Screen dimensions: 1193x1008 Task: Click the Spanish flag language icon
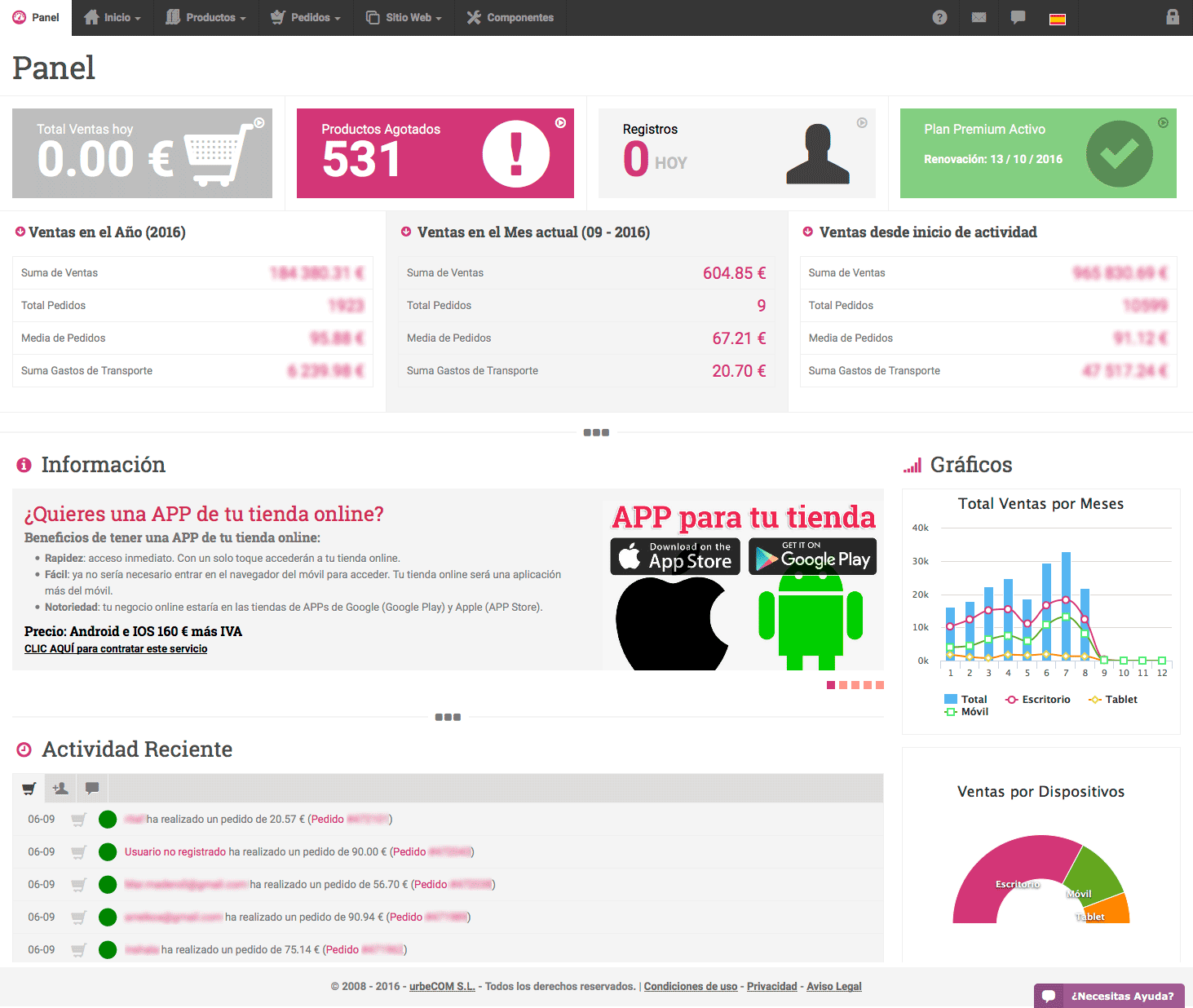[1058, 19]
